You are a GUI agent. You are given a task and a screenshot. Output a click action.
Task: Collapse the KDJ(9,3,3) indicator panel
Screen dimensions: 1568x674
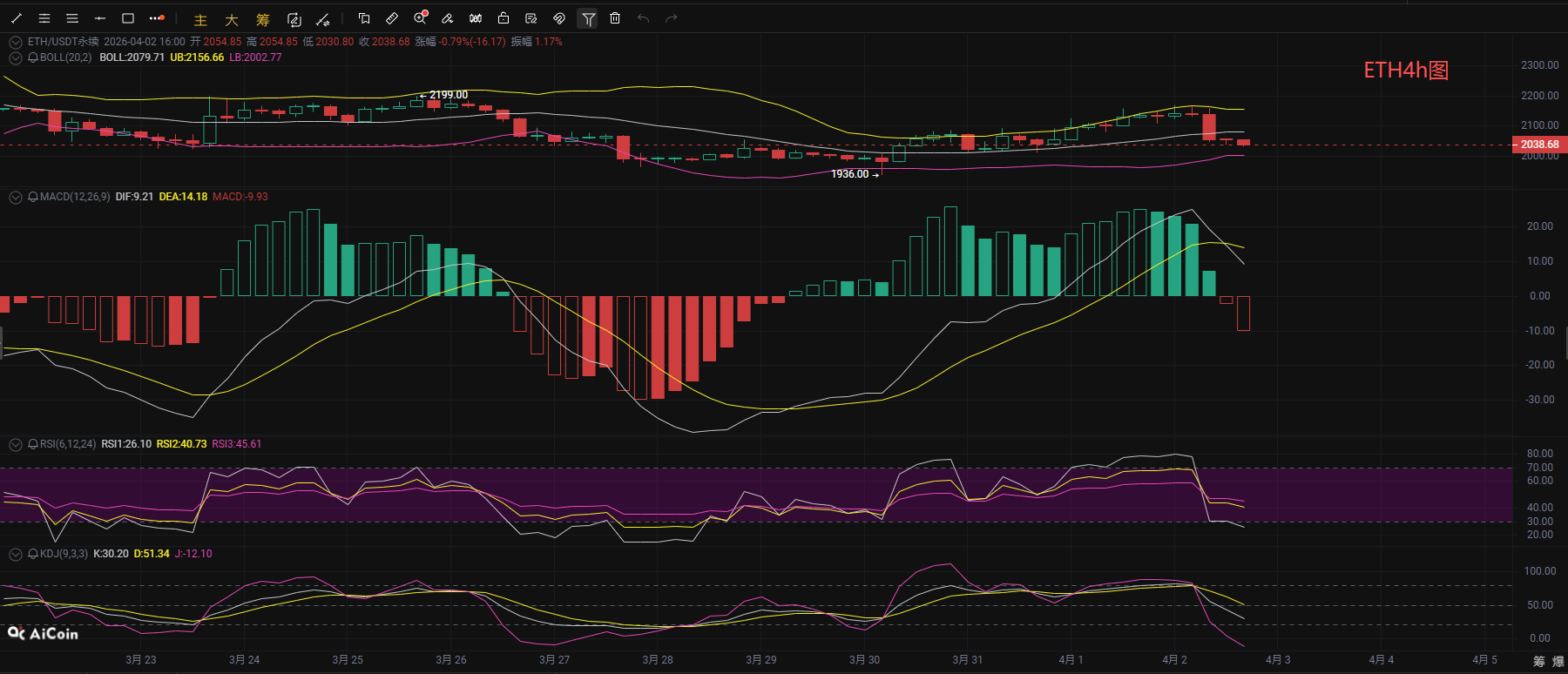coord(15,555)
